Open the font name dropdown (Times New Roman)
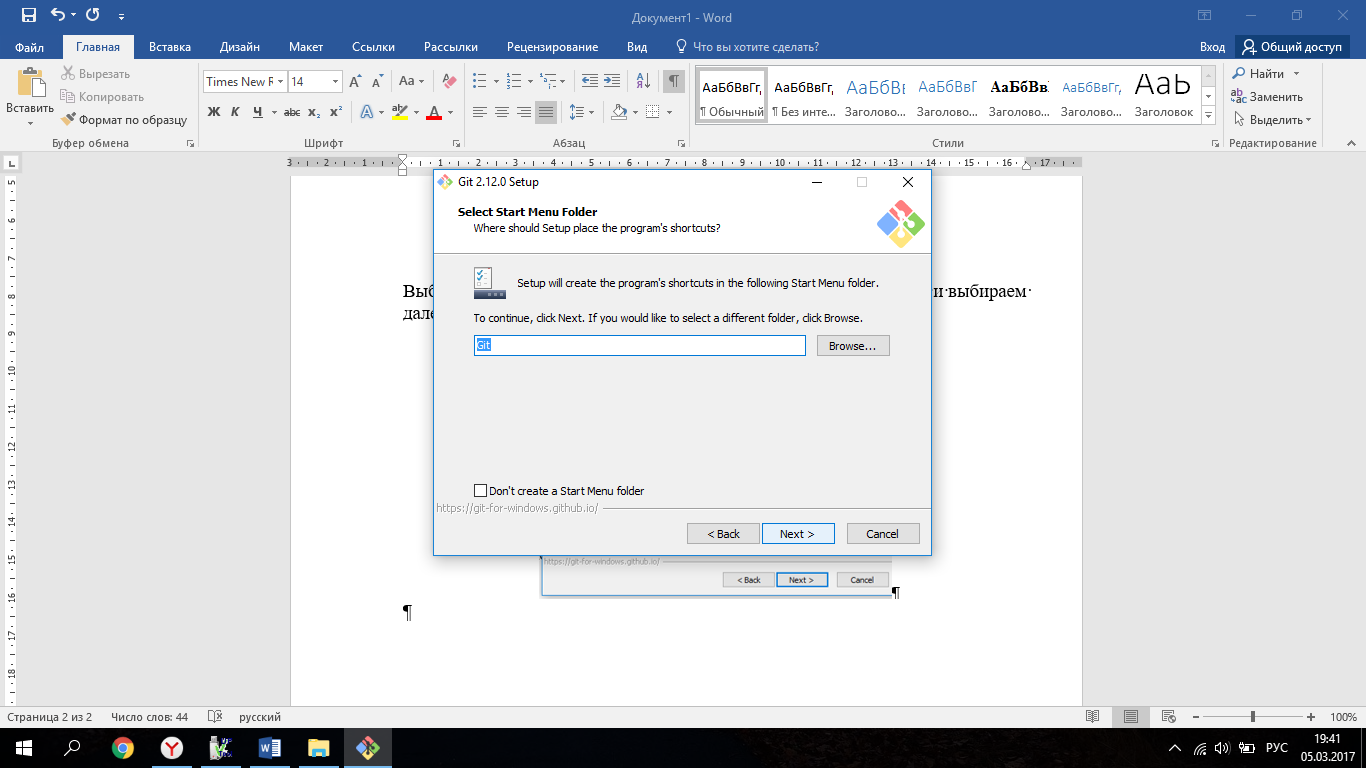Image resolution: width=1366 pixels, height=768 pixels. 281,82
